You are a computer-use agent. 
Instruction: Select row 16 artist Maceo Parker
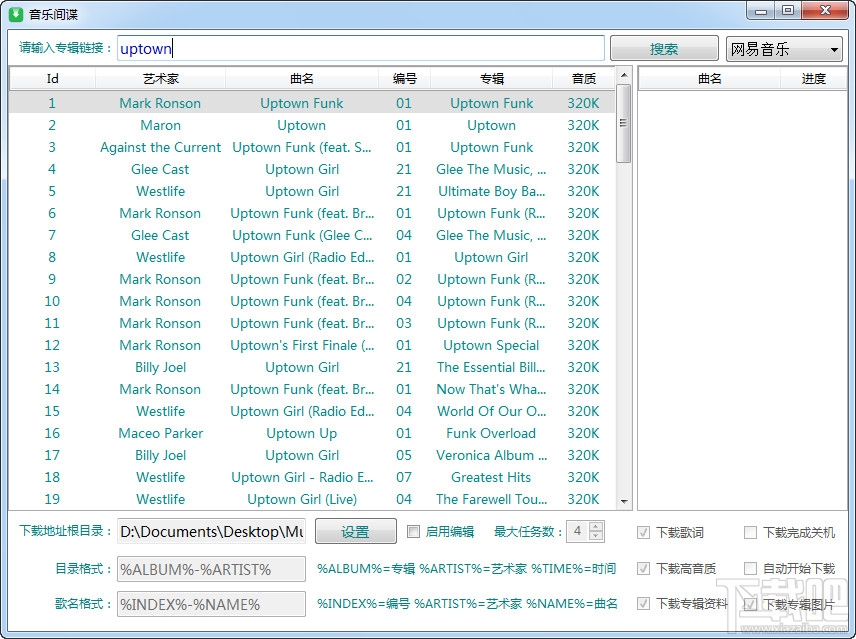point(160,433)
